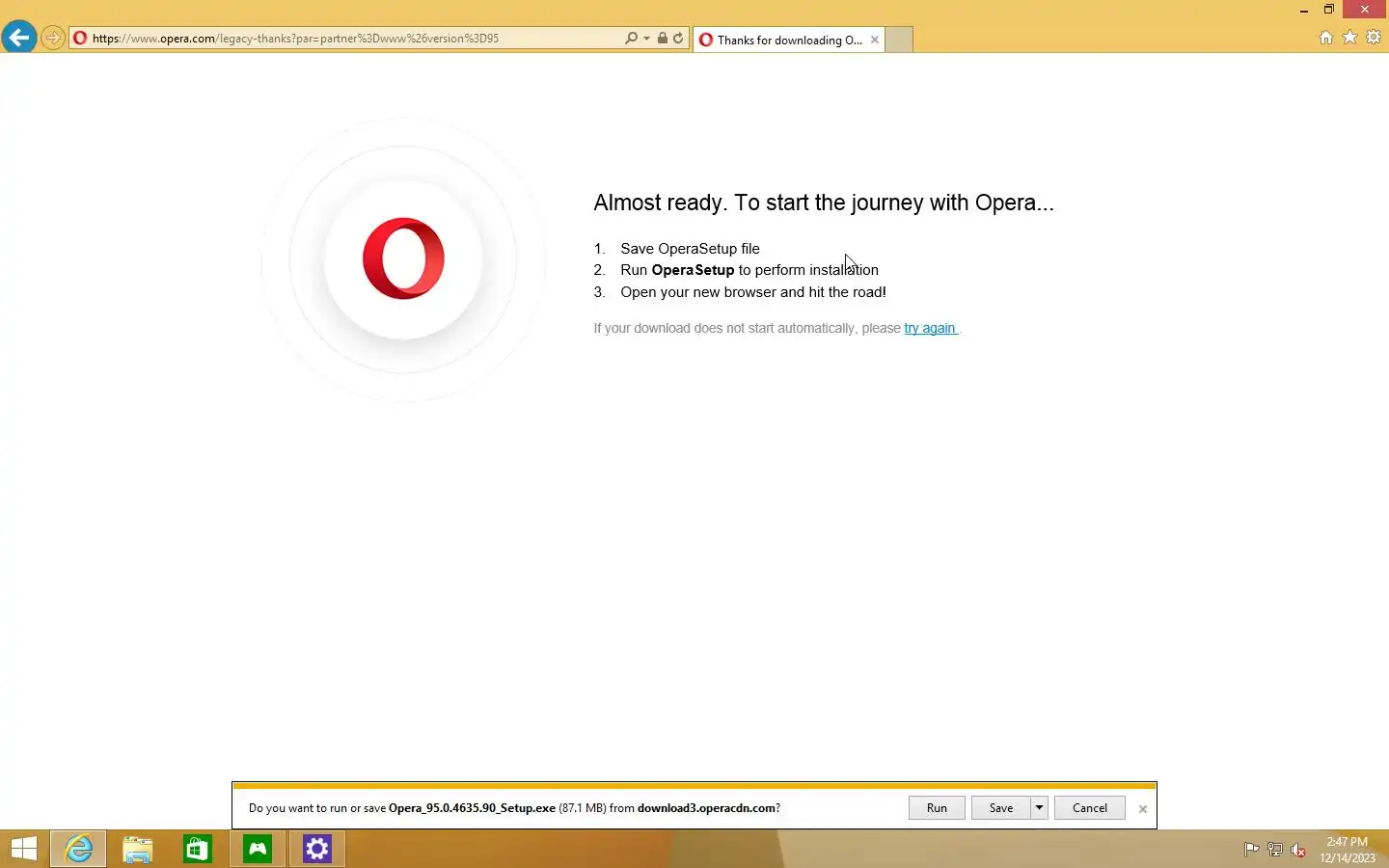Save the Opera setup file
This screenshot has height=868, width=1389.
(1001, 808)
